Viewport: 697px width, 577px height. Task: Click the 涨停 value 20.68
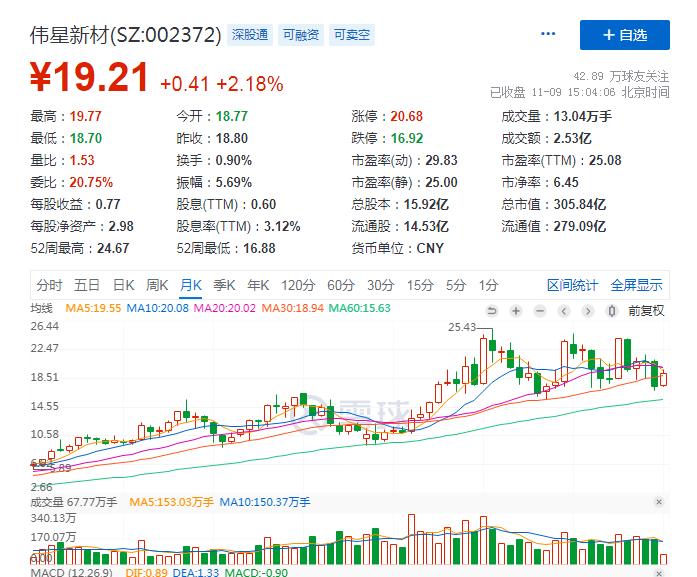click(406, 116)
